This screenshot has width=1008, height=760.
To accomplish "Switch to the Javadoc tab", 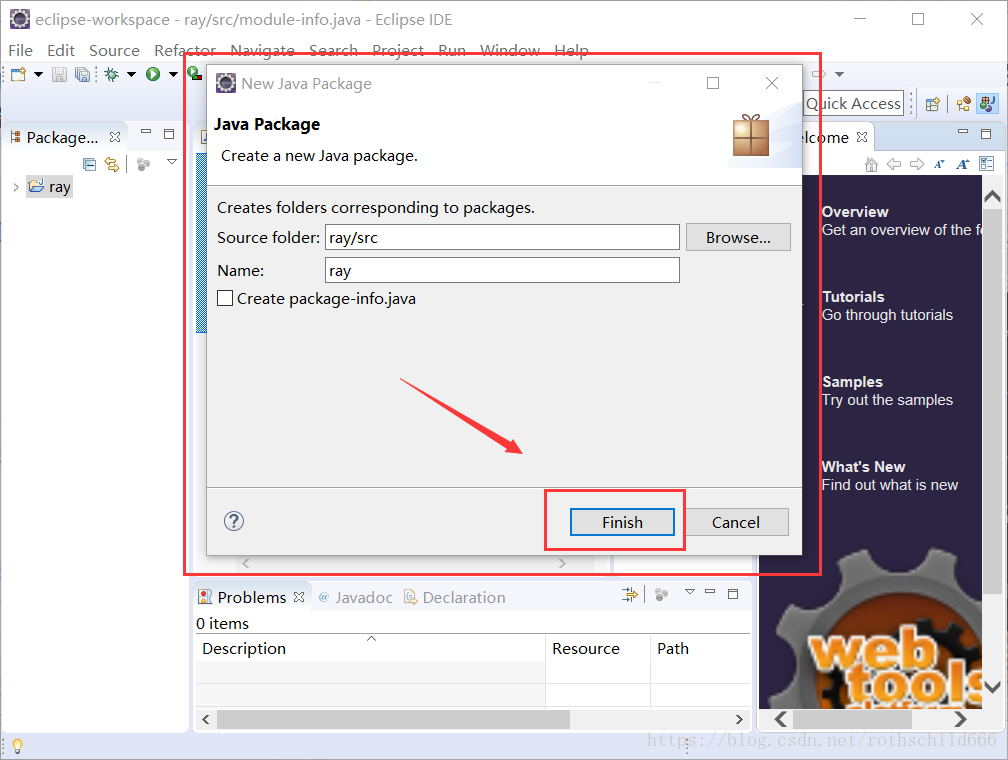I will pos(356,597).
